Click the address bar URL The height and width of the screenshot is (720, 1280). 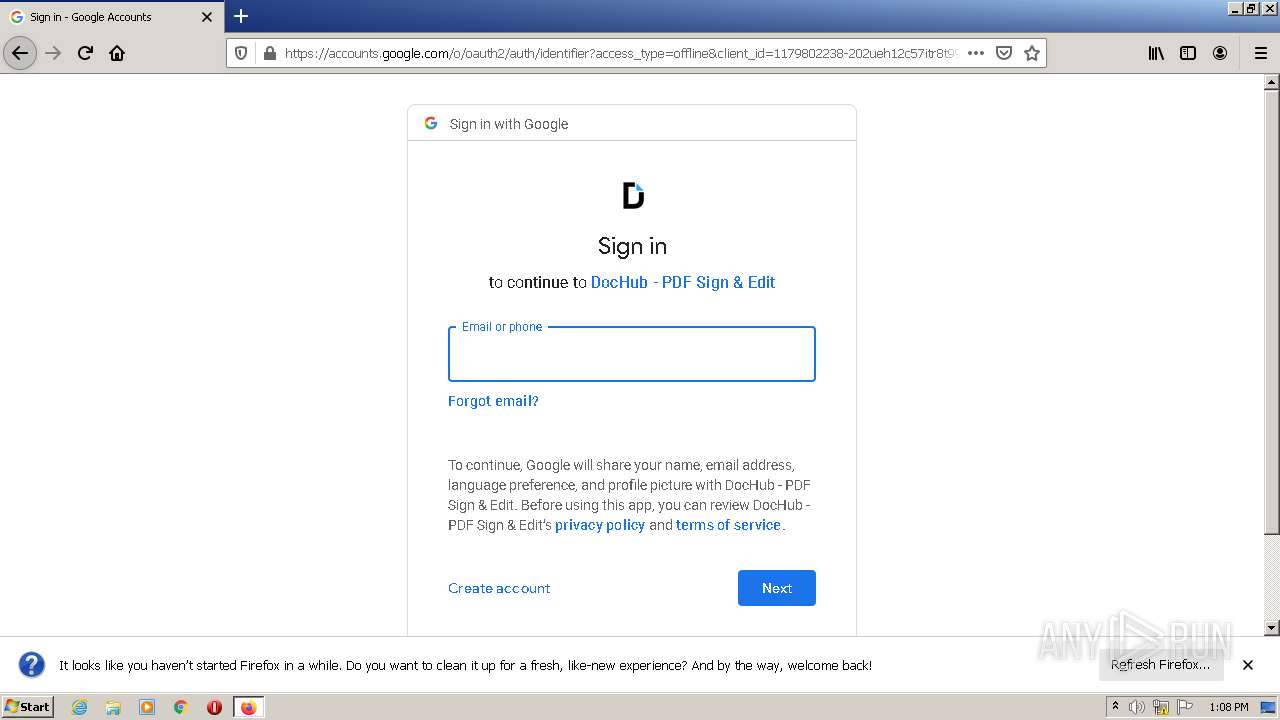tap(620, 53)
